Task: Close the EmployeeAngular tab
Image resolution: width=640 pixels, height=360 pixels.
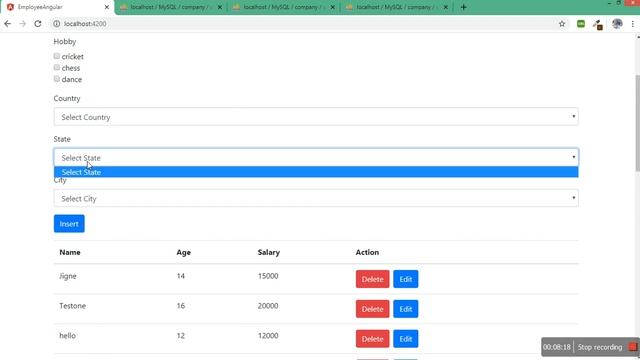Action: (x=107, y=7)
